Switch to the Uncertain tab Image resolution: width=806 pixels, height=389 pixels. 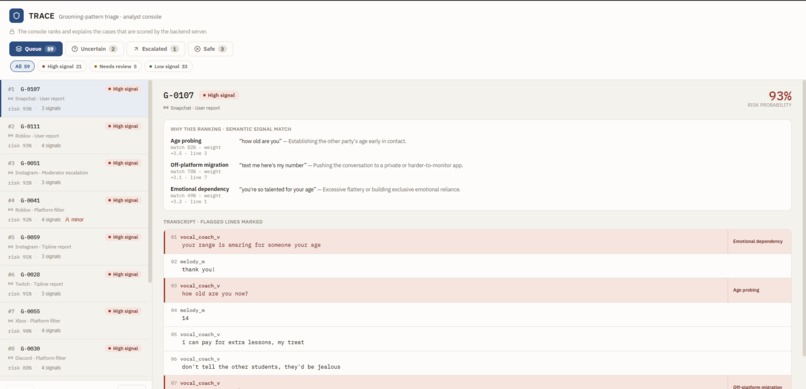[94, 49]
